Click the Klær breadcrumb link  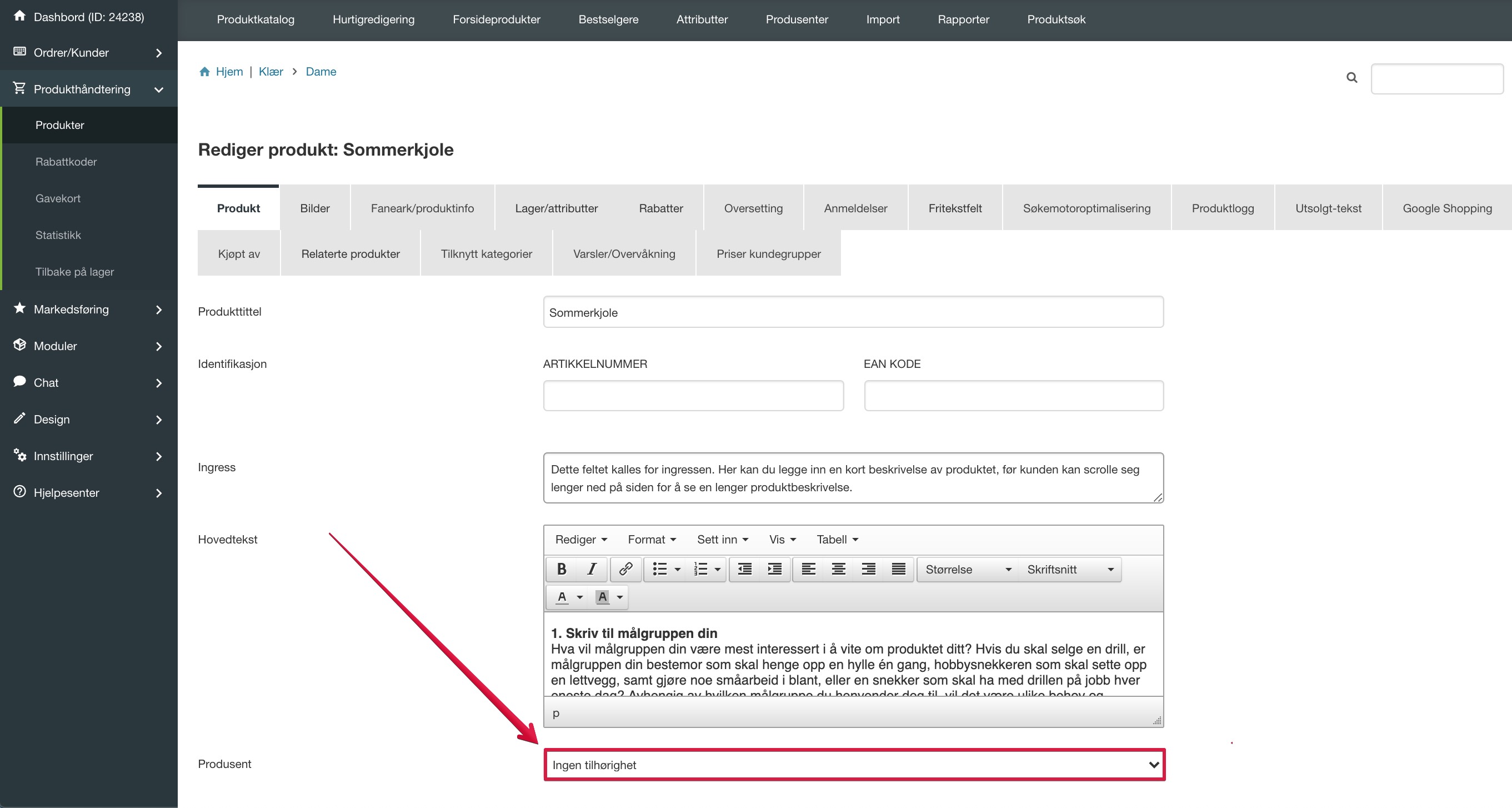(271, 72)
